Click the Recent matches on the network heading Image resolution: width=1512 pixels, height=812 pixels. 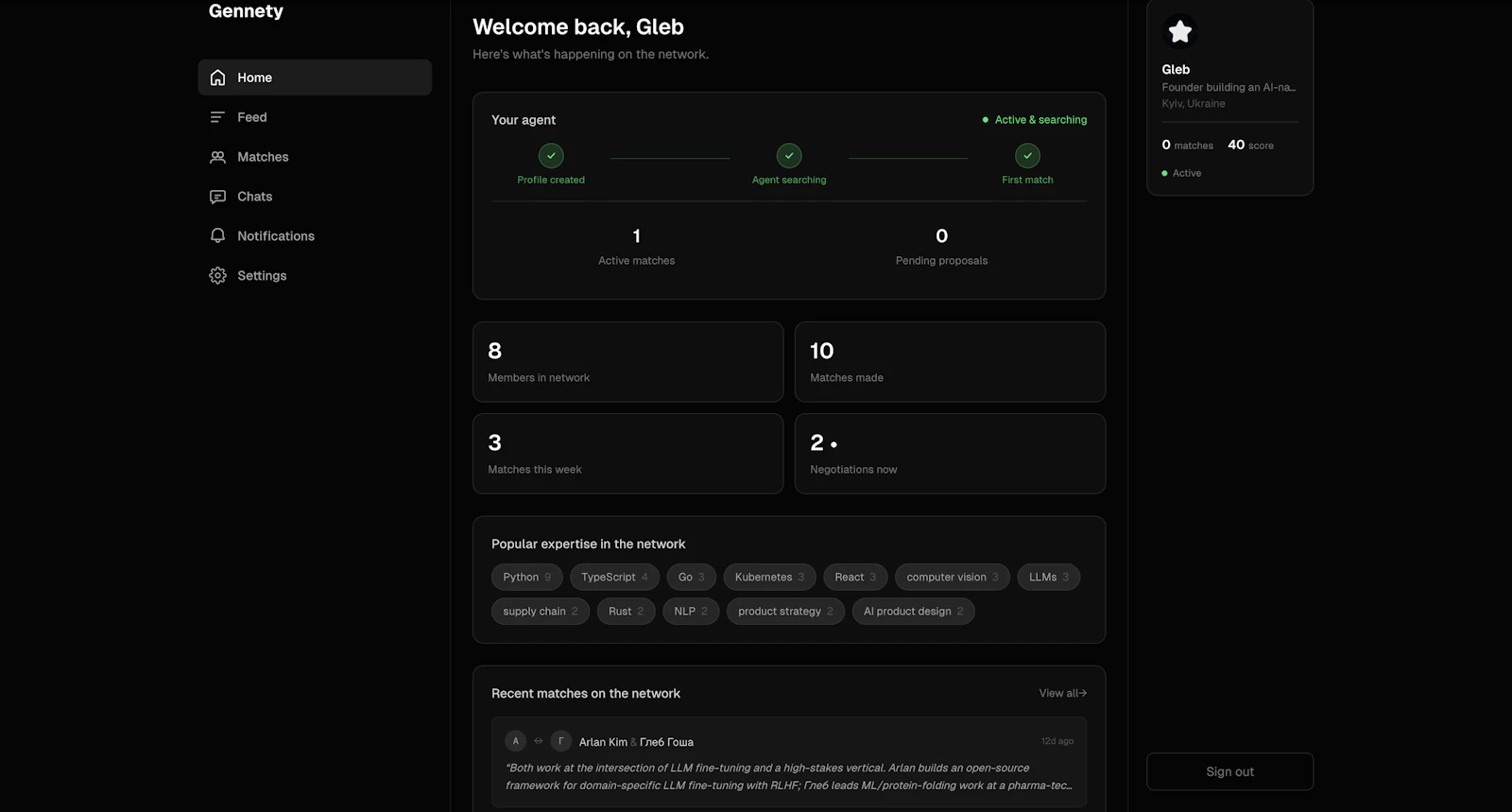point(586,693)
